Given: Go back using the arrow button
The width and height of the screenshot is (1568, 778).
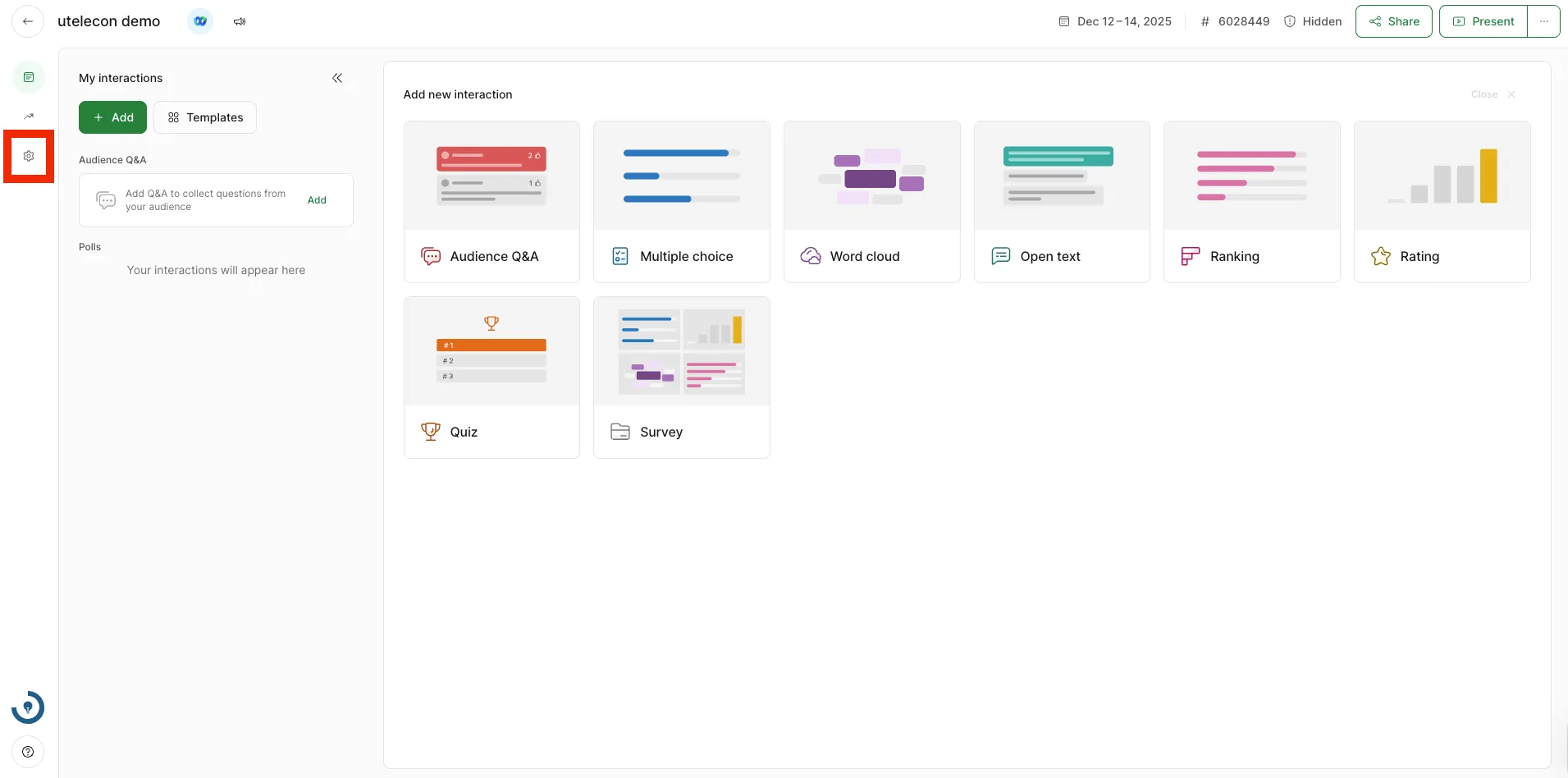Looking at the screenshot, I should pos(28,21).
